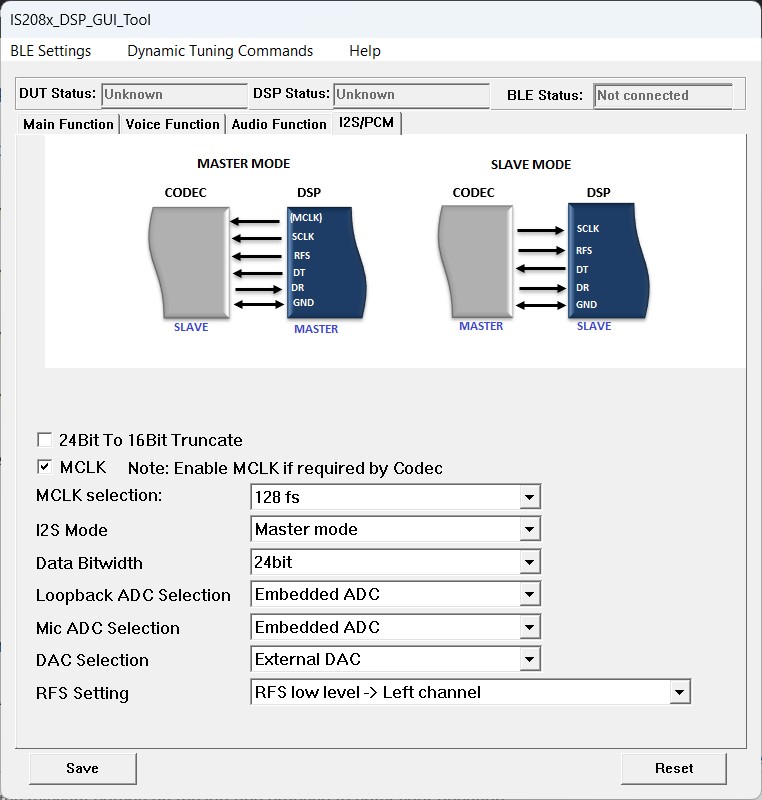This screenshot has width=762, height=800.
Task: Select the I2S/PCM tab
Action: coord(366,123)
